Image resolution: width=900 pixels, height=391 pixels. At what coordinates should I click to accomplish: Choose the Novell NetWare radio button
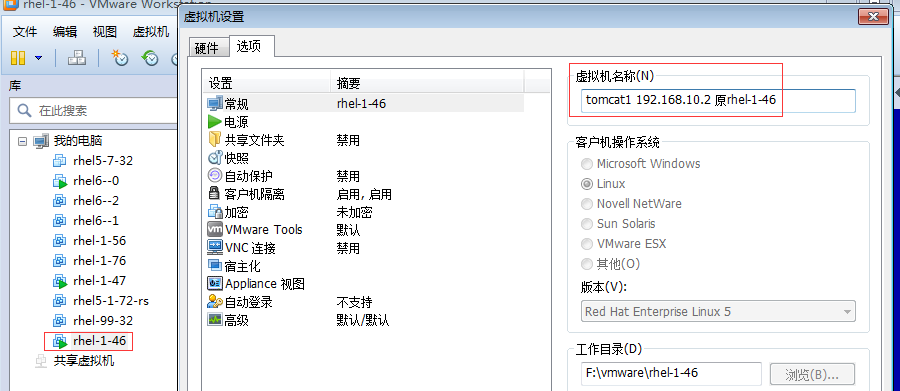pyautogui.click(x=587, y=204)
